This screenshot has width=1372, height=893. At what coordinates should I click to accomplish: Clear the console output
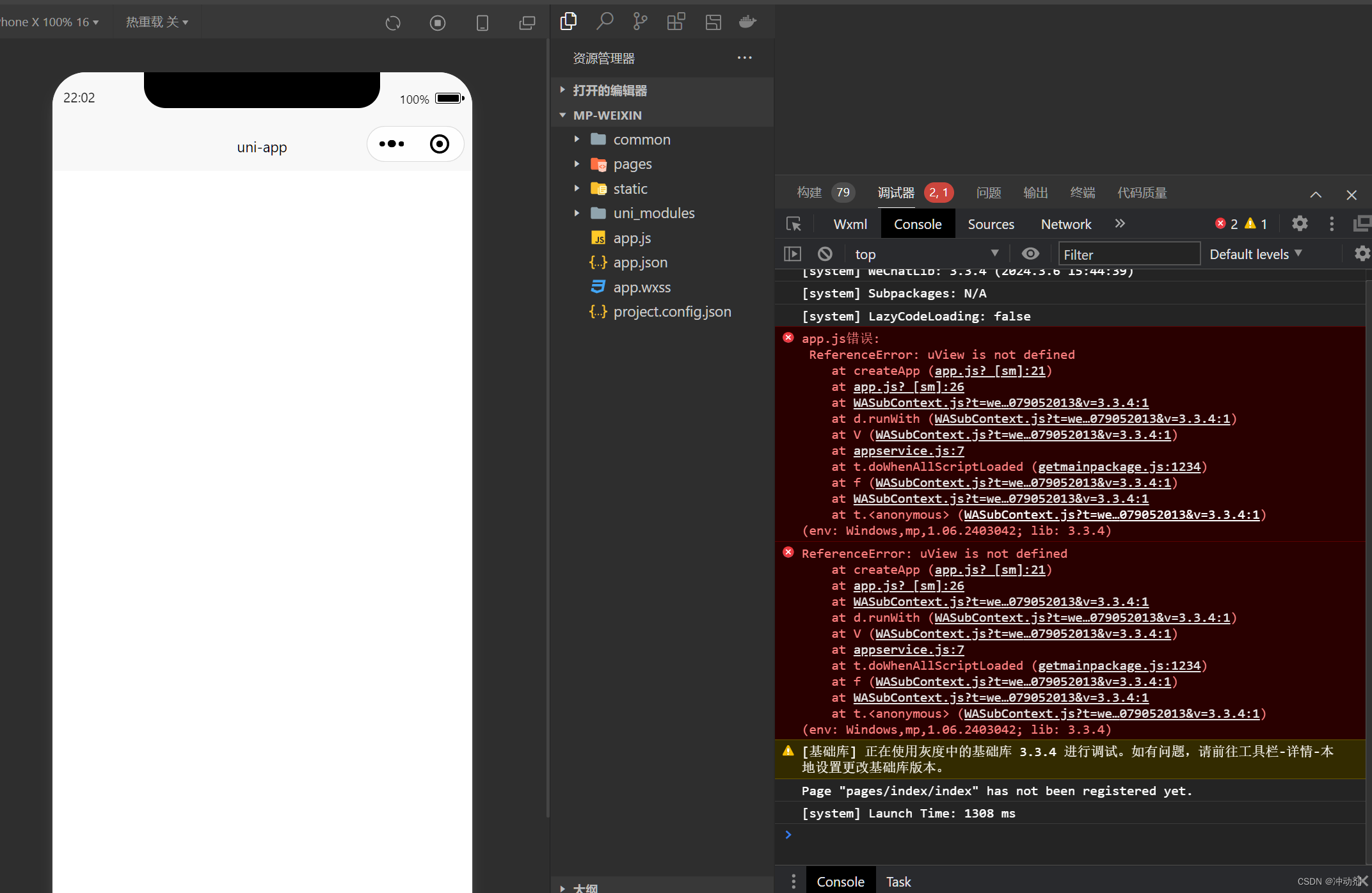point(824,253)
